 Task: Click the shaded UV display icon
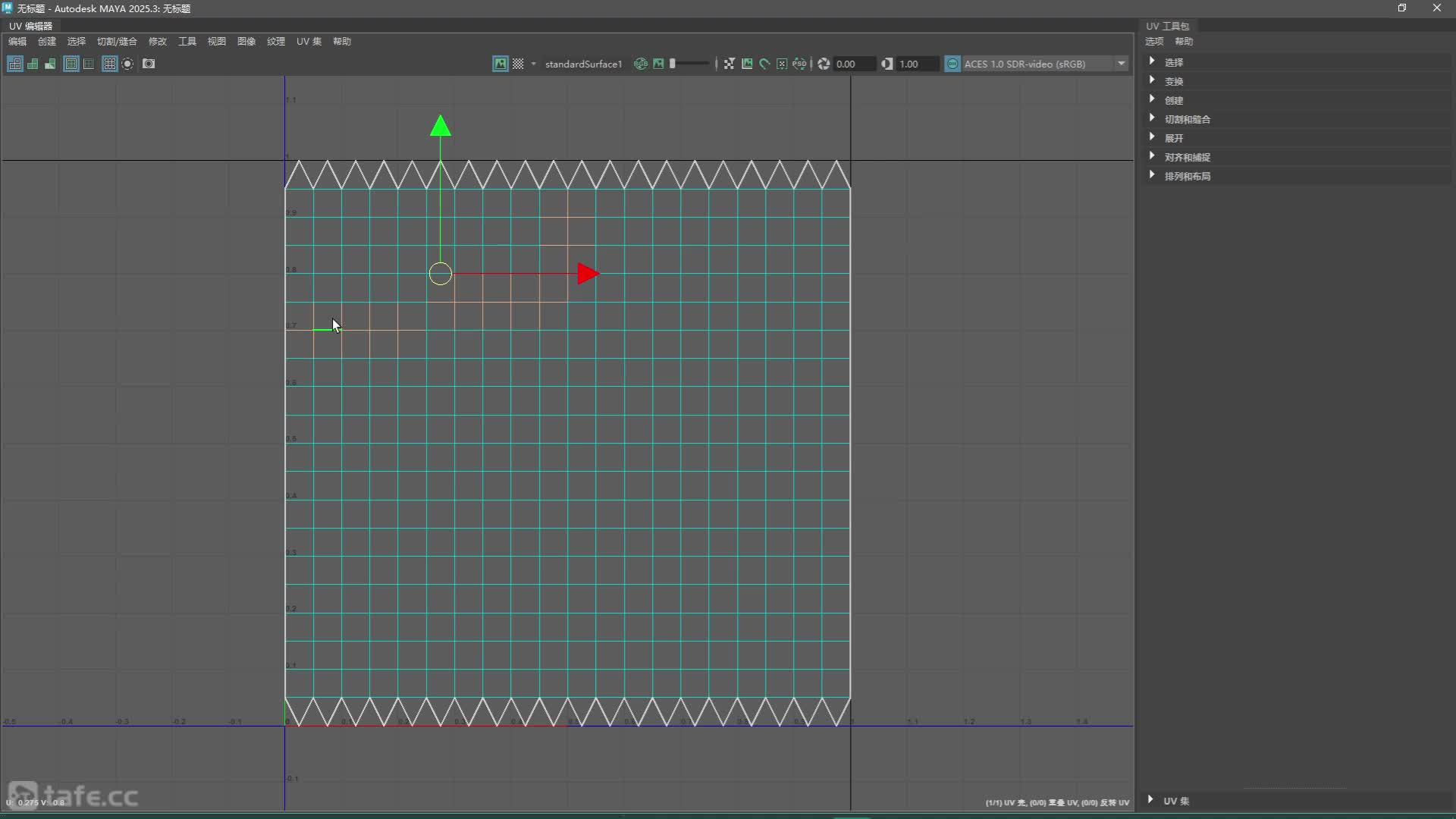[x=33, y=64]
